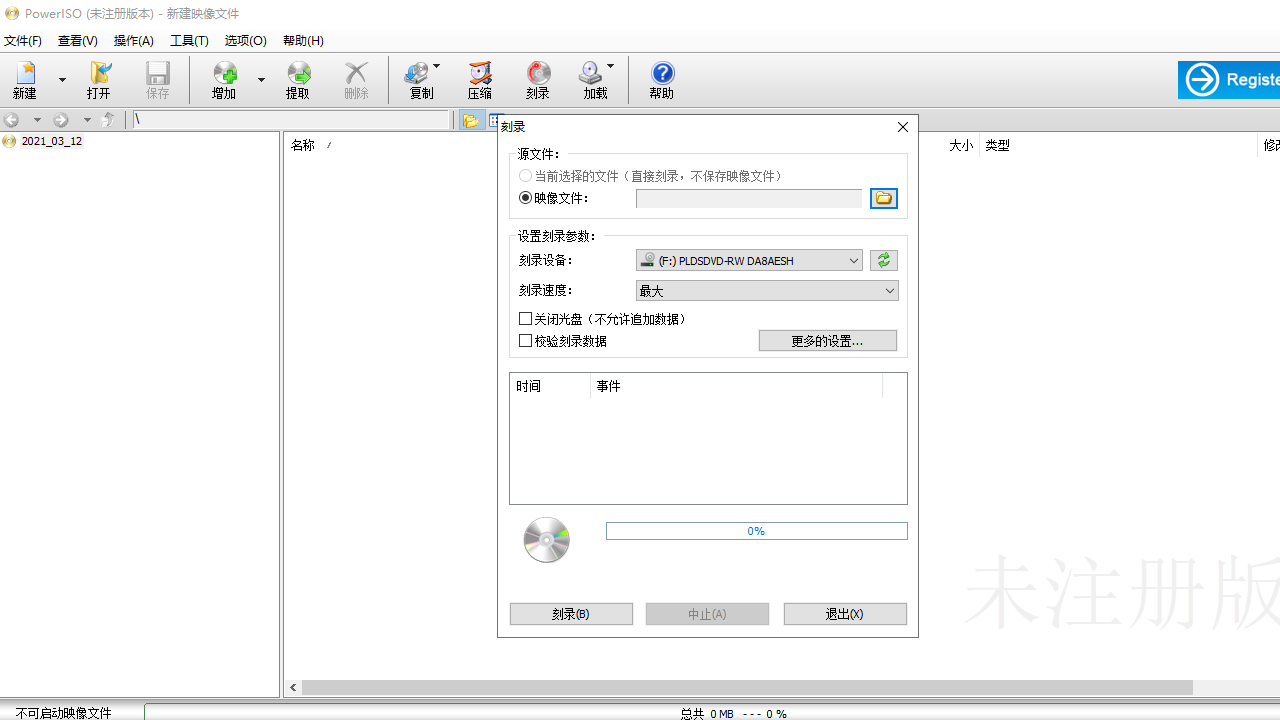Click the 更多的设置 button
The image size is (1280, 720).
(827, 340)
